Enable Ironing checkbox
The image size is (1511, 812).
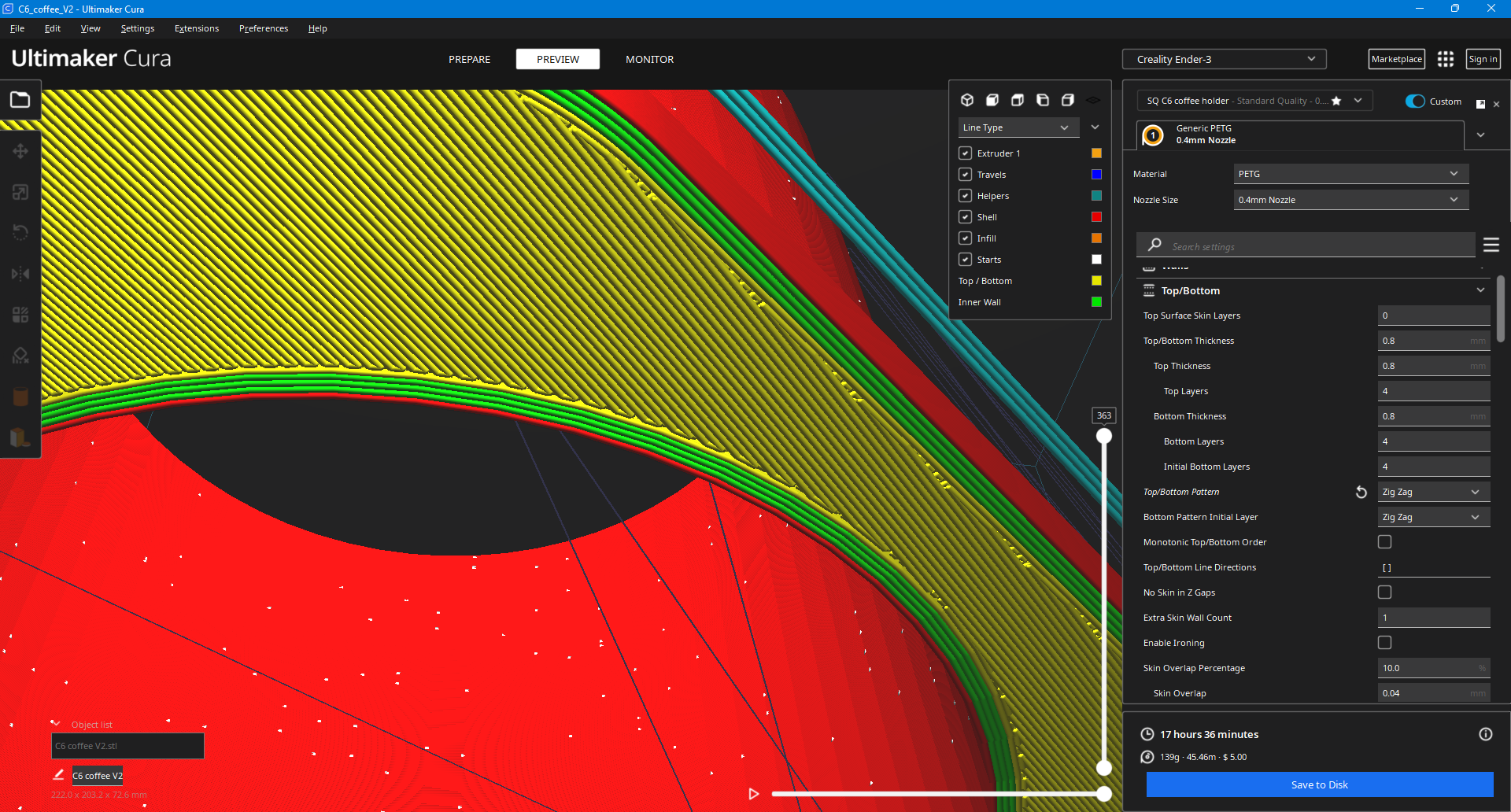pyautogui.click(x=1385, y=643)
